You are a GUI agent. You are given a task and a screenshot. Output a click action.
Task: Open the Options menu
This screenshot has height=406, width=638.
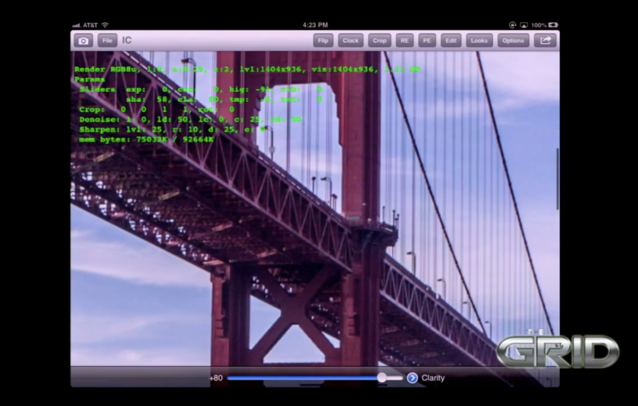(513, 40)
